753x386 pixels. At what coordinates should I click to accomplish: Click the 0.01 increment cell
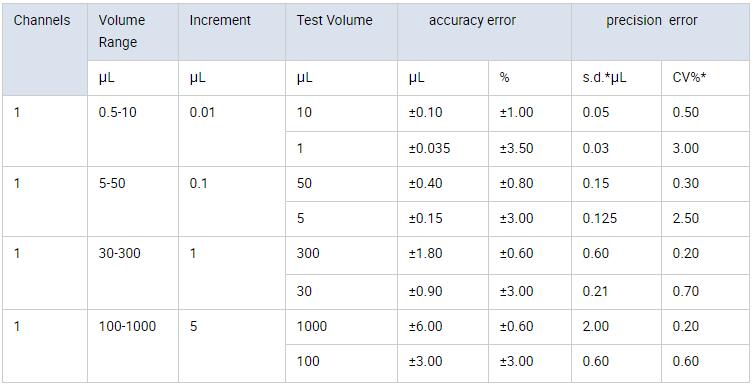tap(232, 131)
